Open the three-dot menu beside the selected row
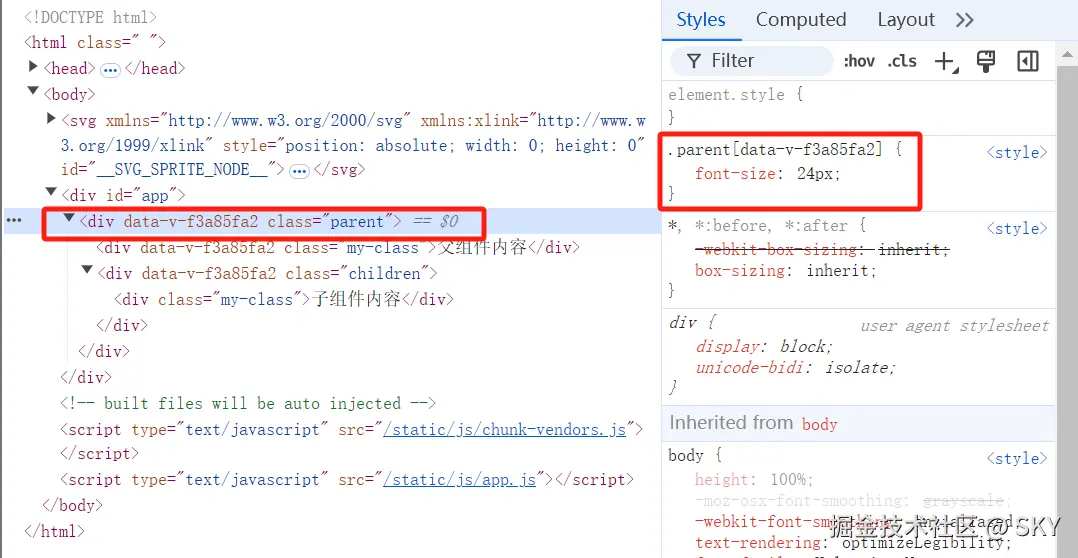1078x558 pixels. (14, 220)
